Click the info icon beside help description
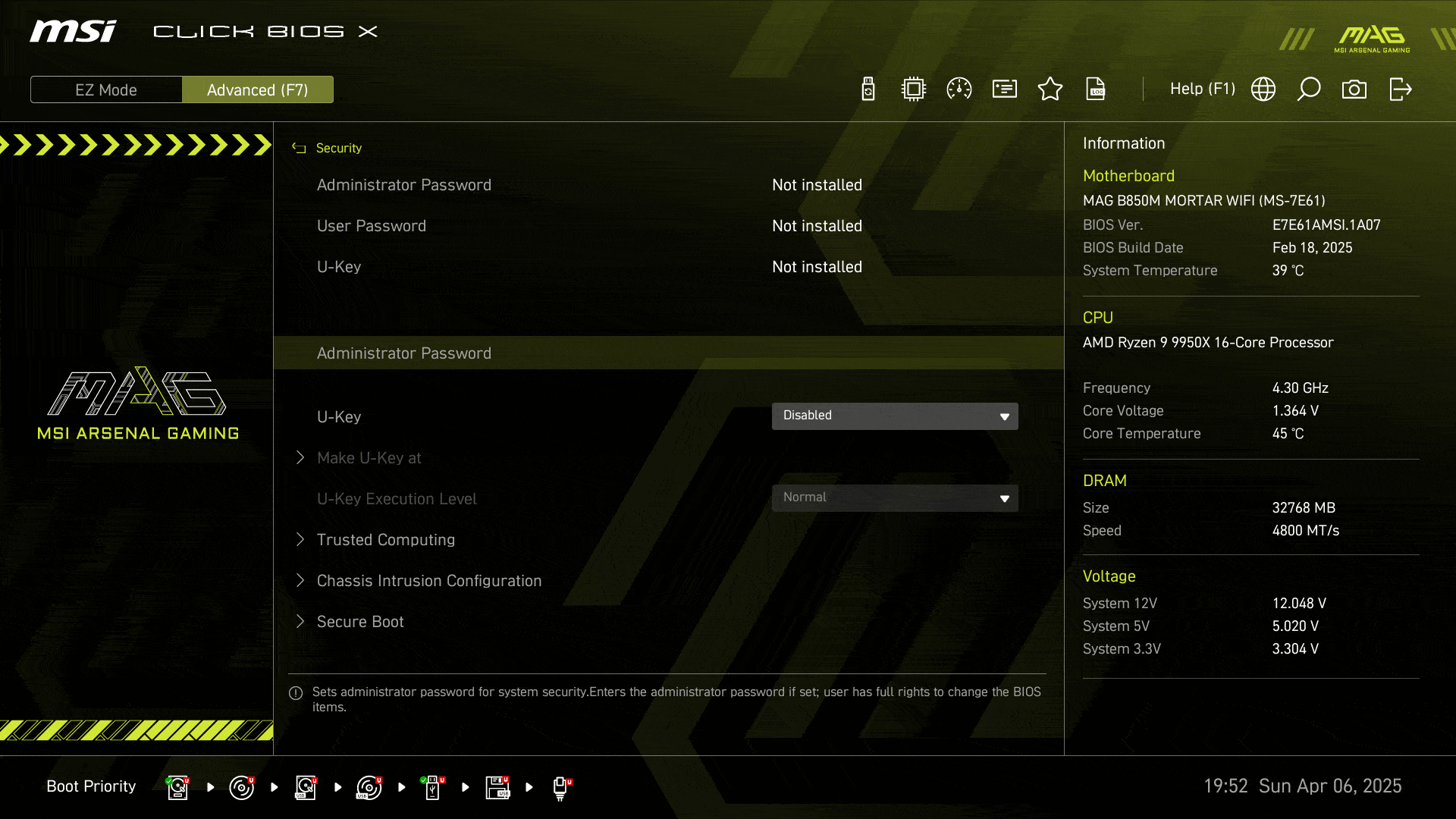 click(x=296, y=693)
